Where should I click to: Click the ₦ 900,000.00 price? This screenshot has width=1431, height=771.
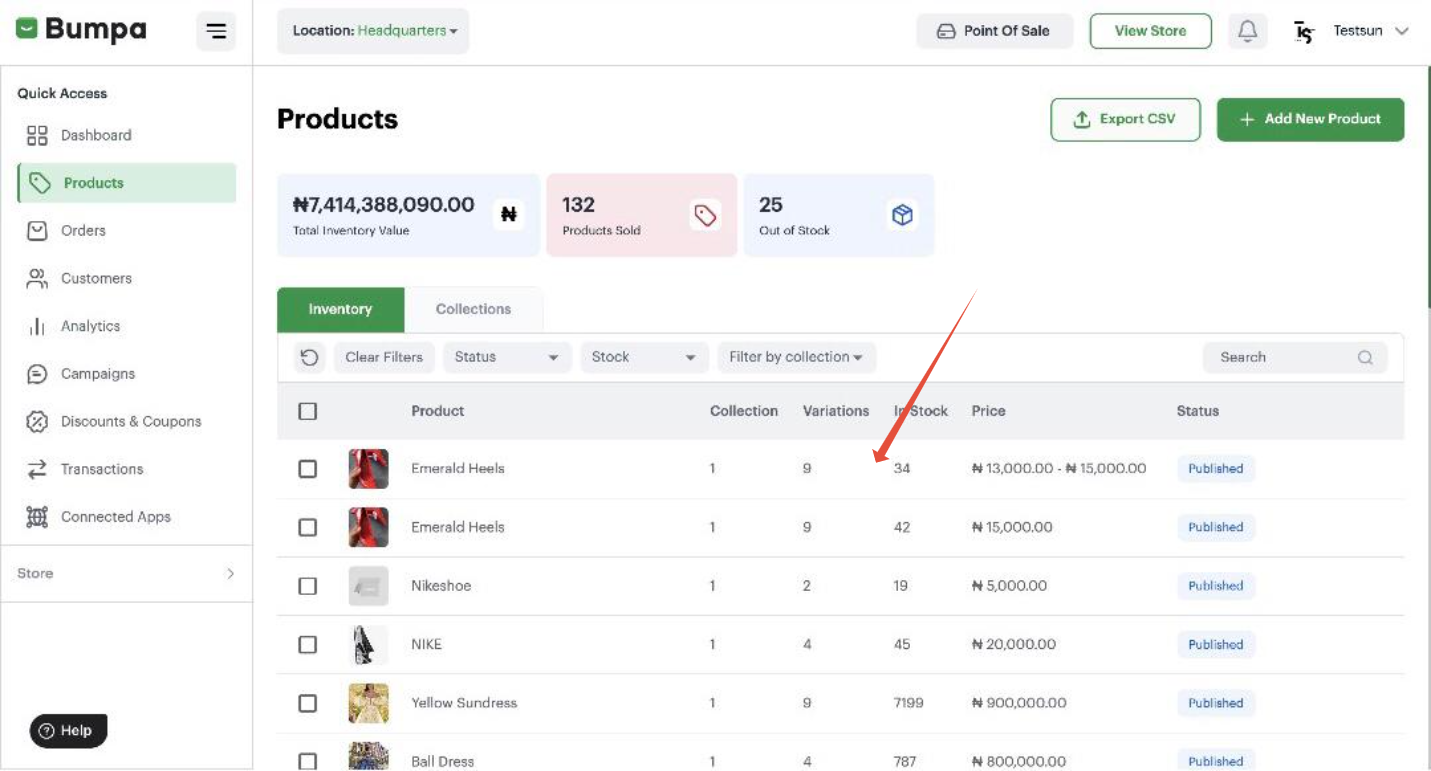[1019, 703]
